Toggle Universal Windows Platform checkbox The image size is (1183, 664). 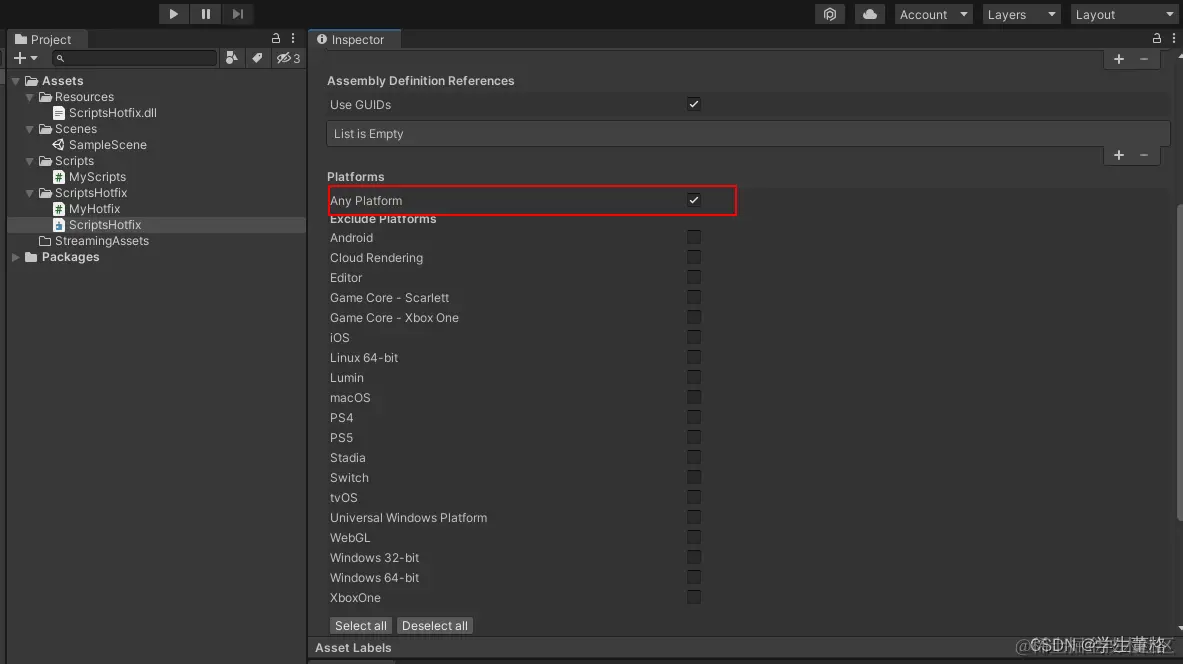694,517
